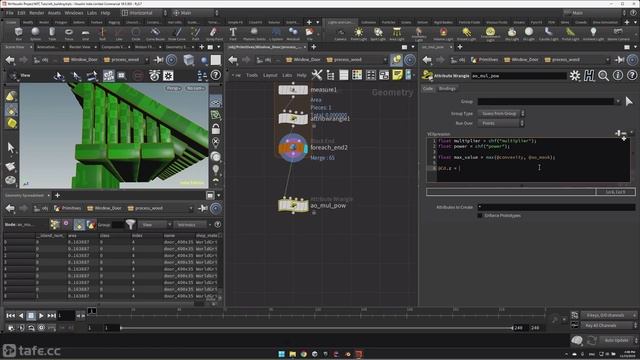Image resolution: width=640 pixels, height=360 pixels.
Task: Go back in scene view path
Action: point(10,60)
